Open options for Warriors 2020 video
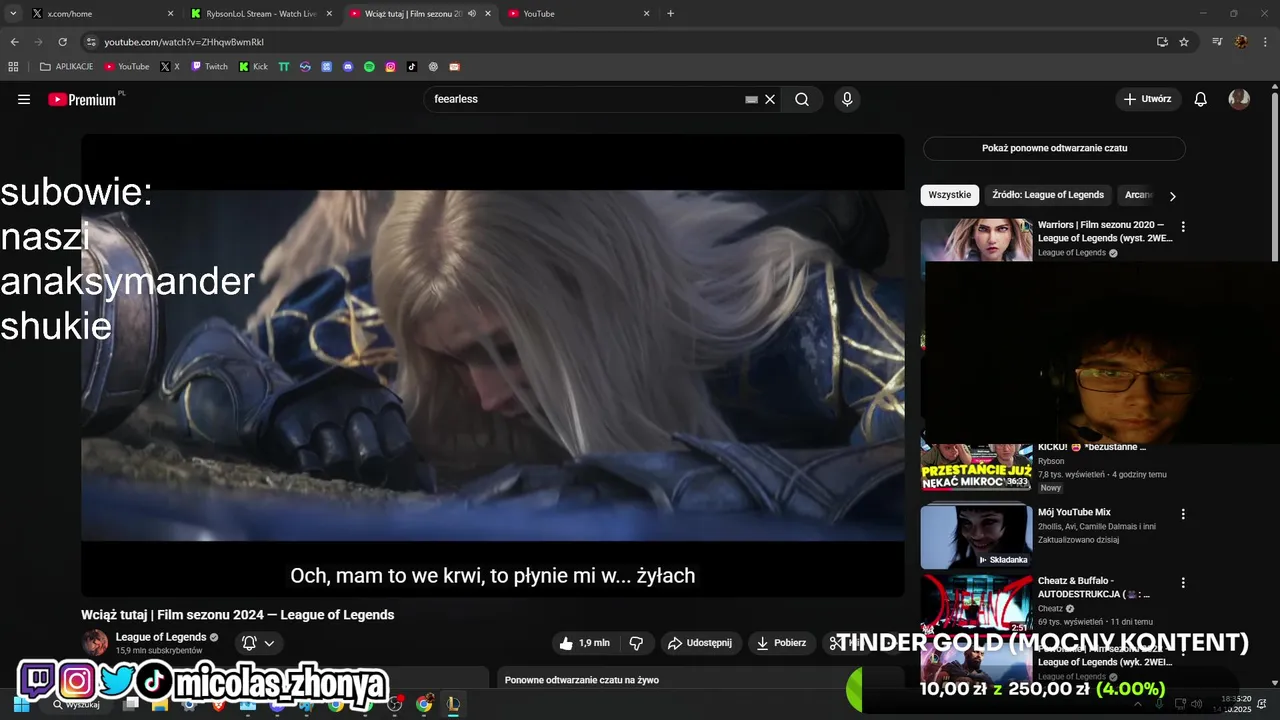 tap(1183, 227)
